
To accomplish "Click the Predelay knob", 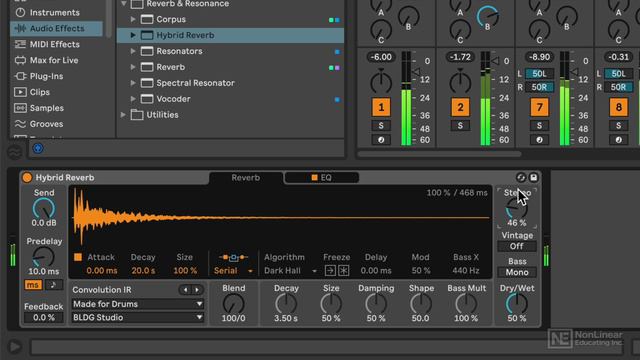I will tap(43, 257).
